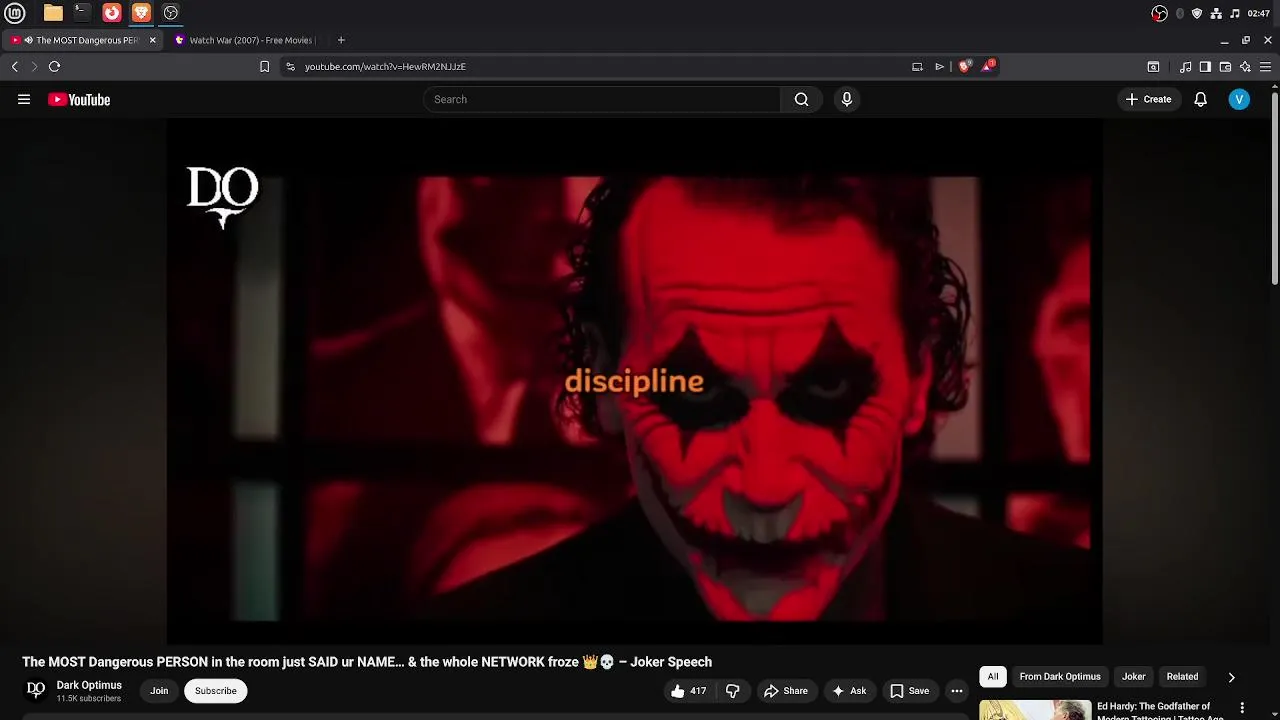Open Ed Hardy Godfather video thumbnail
The width and height of the screenshot is (1280, 720).
point(1035,710)
